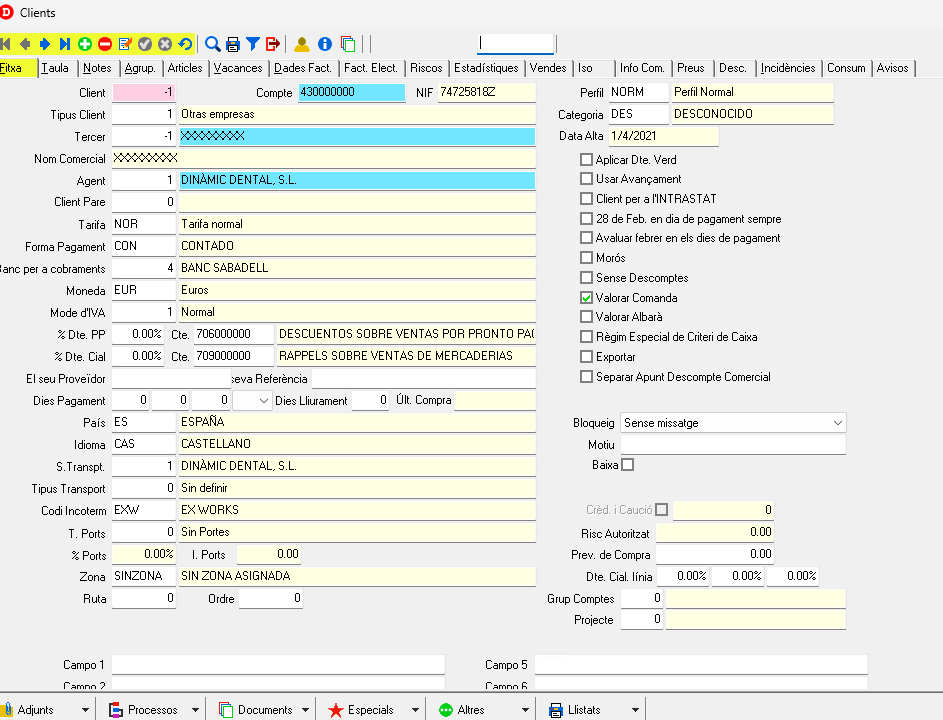The image size is (943, 720).
Task: Click into the Campo 1 input field
Action: click(278, 665)
